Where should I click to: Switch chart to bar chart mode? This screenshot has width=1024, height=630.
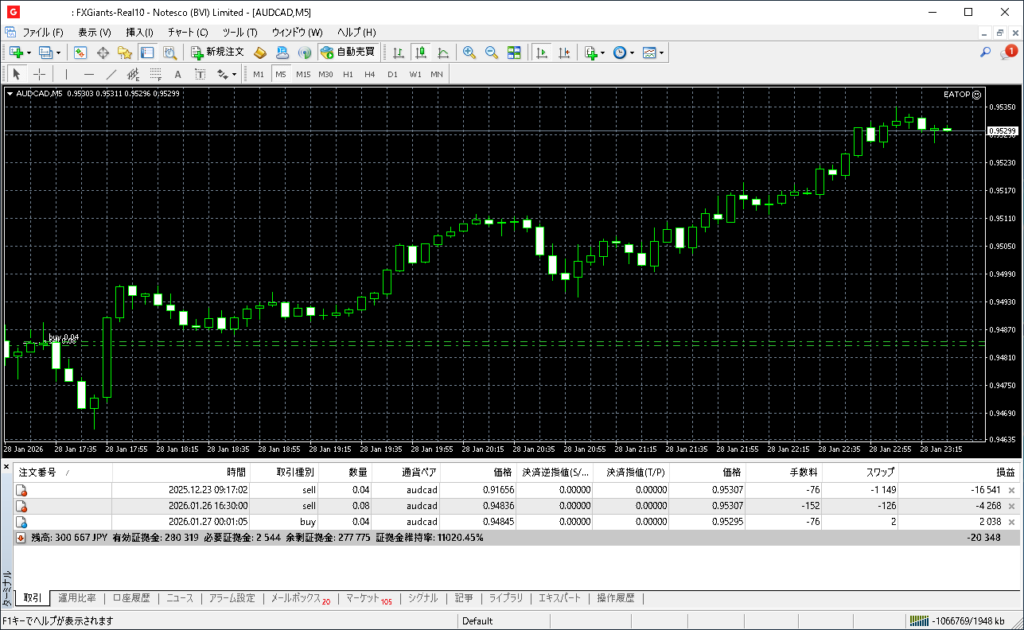tap(398, 52)
